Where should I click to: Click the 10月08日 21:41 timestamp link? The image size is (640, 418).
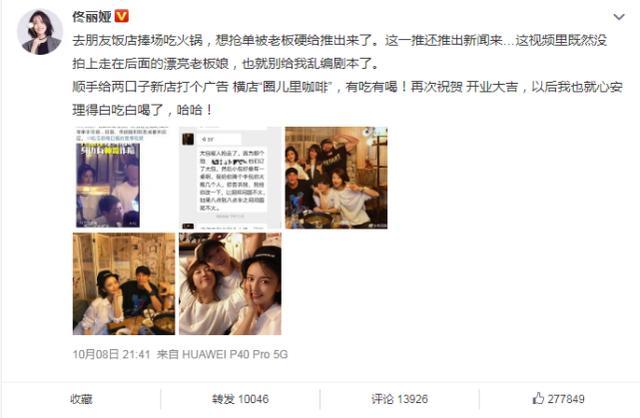click(x=111, y=354)
